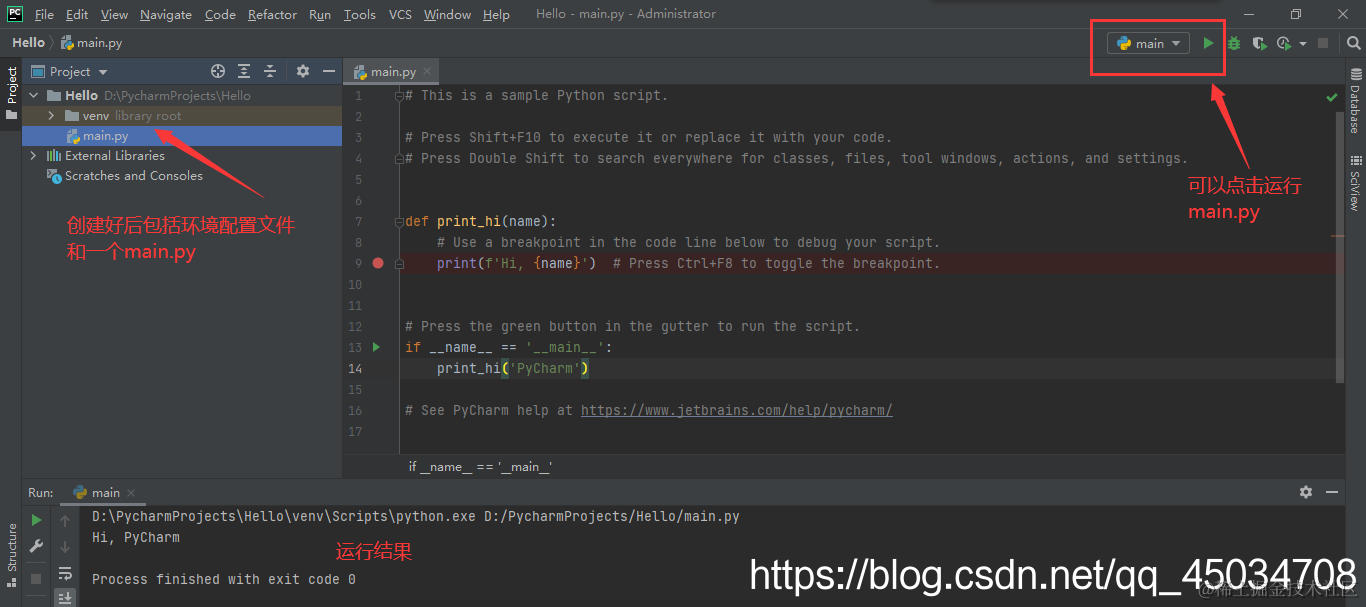Viewport: 1366px width, 607px height.
Task: Hide the Project tool window with the minus icon
Action: pyautogui.click(x=329, y=71)
